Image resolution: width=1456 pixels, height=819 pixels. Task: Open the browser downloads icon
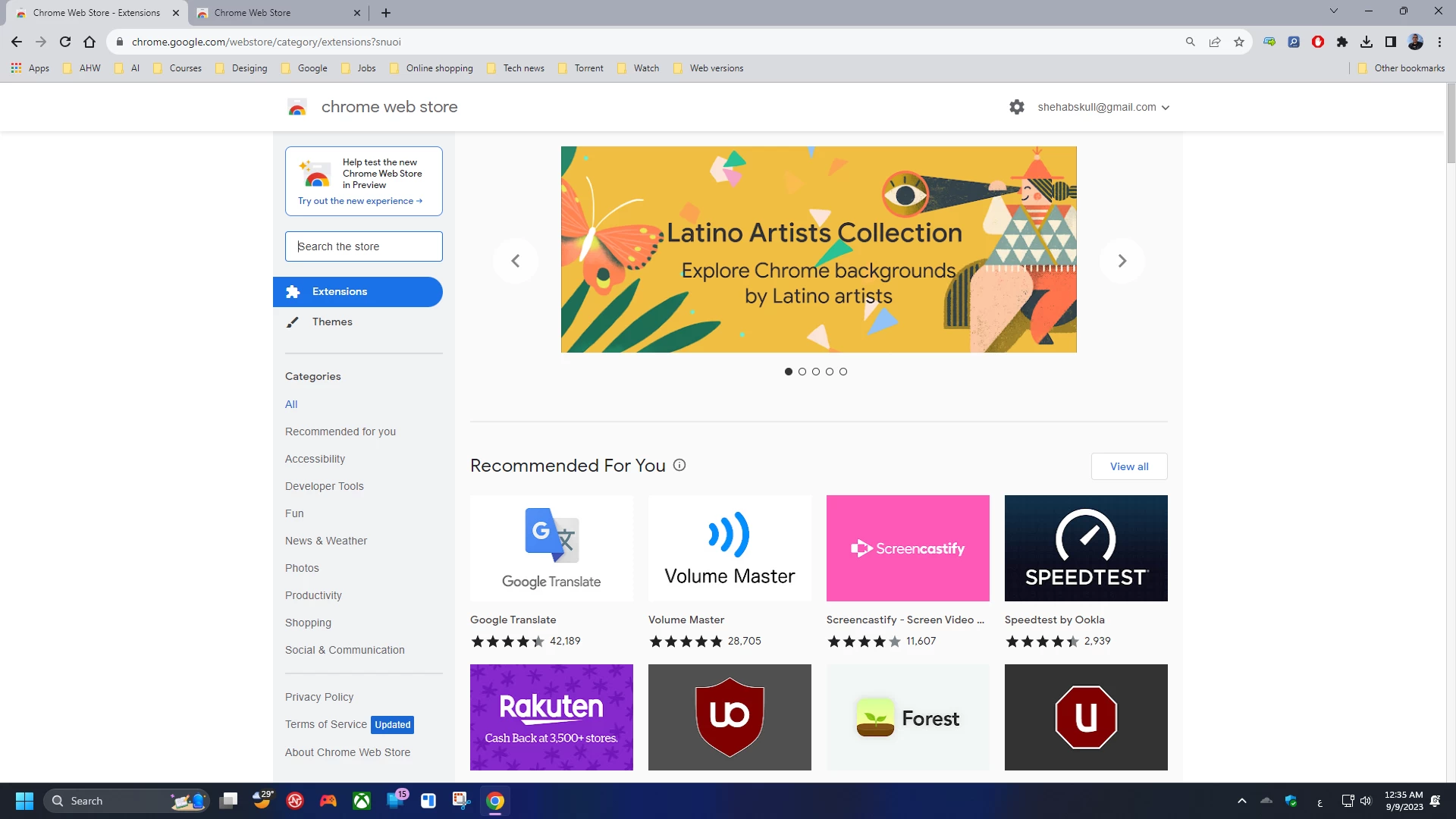[1367, 42]
